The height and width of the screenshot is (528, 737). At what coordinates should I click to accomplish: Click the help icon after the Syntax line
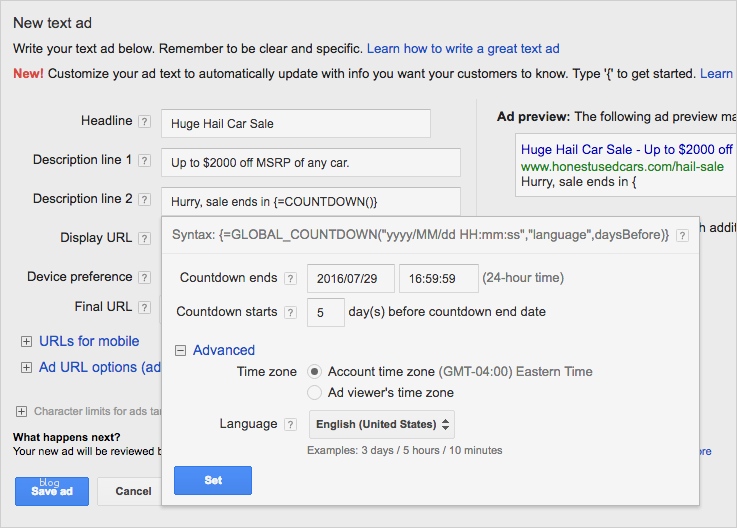coord(682,235)
